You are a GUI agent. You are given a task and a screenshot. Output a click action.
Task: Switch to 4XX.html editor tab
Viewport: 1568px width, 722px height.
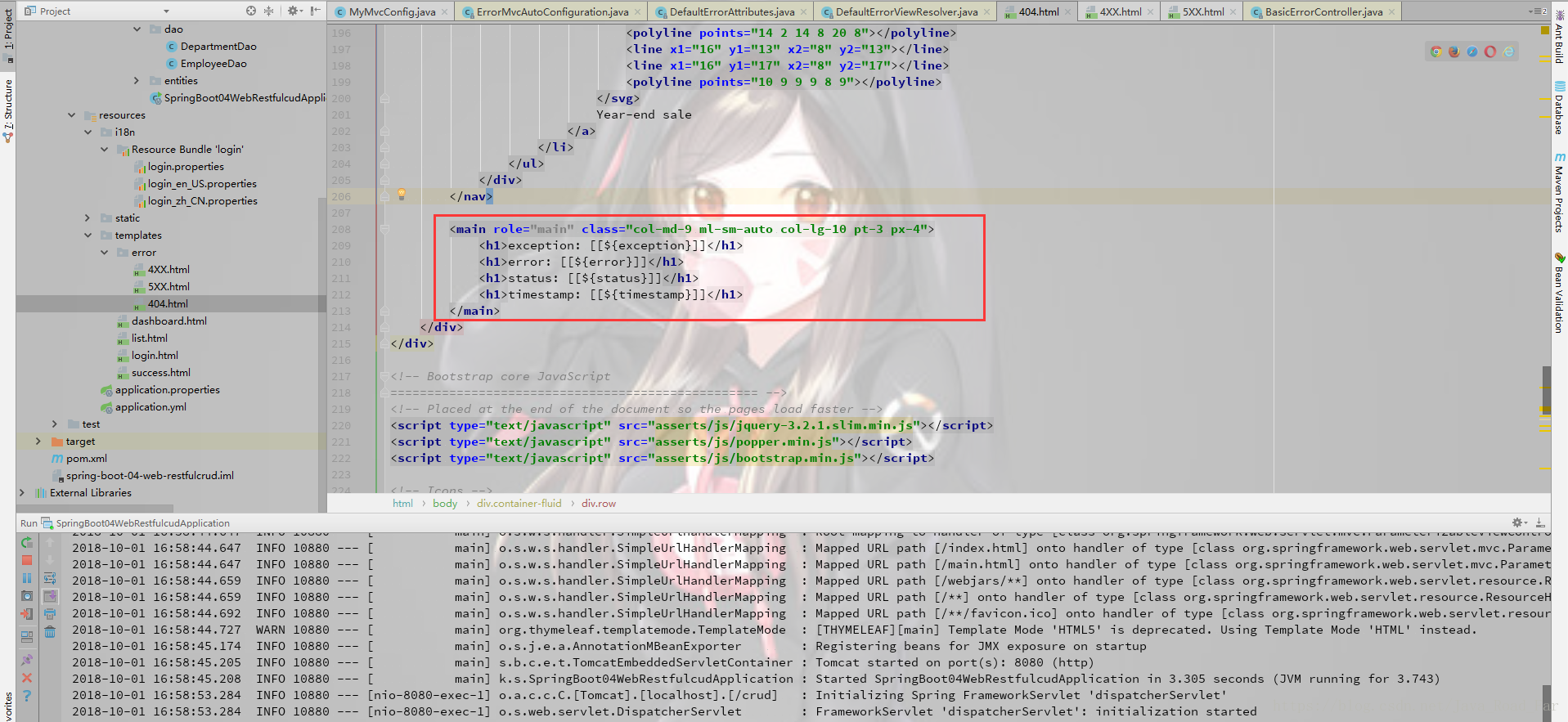1120,11
